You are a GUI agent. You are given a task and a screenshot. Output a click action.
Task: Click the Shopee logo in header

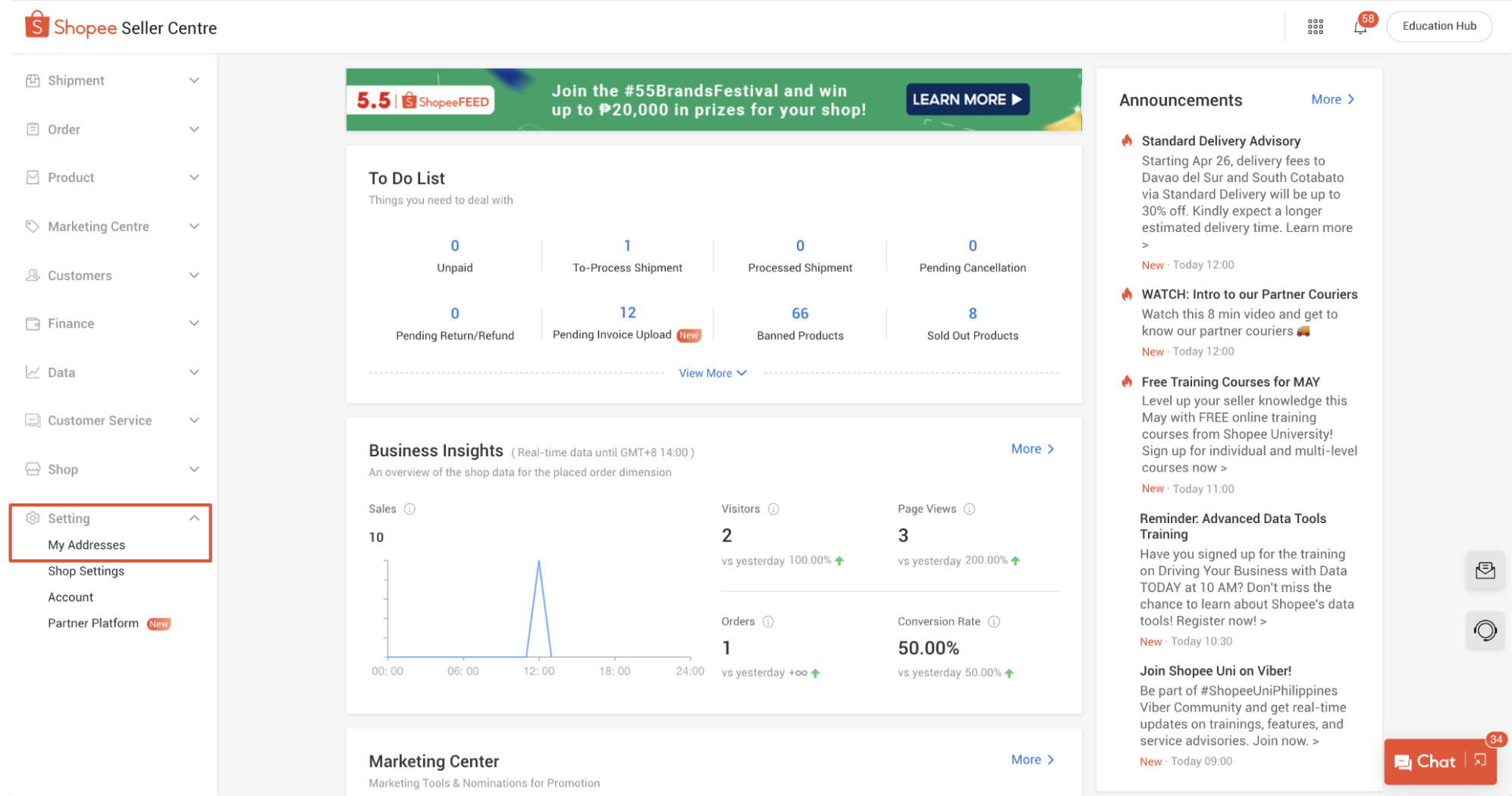(71, 27)
